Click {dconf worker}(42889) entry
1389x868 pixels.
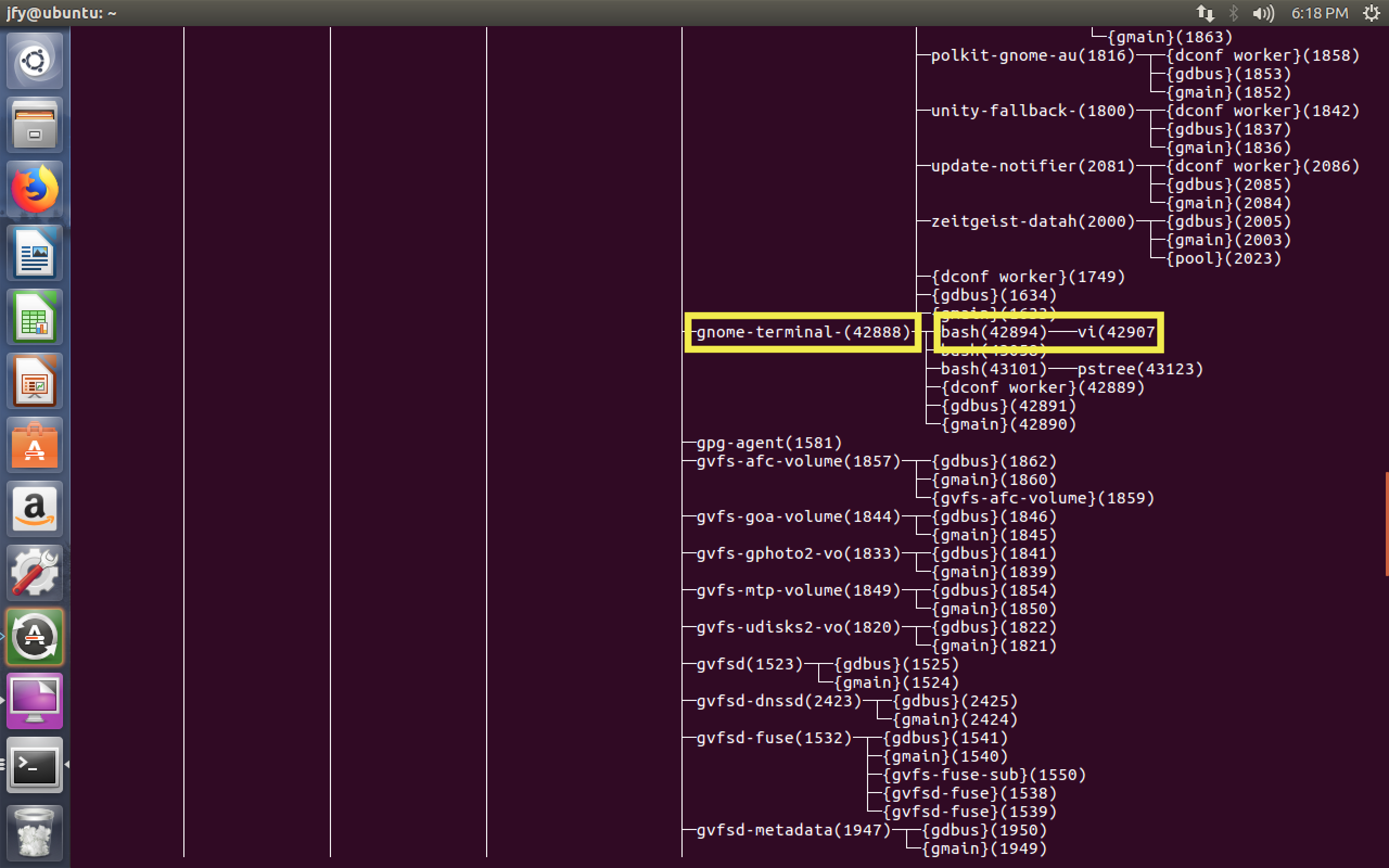1042,387
